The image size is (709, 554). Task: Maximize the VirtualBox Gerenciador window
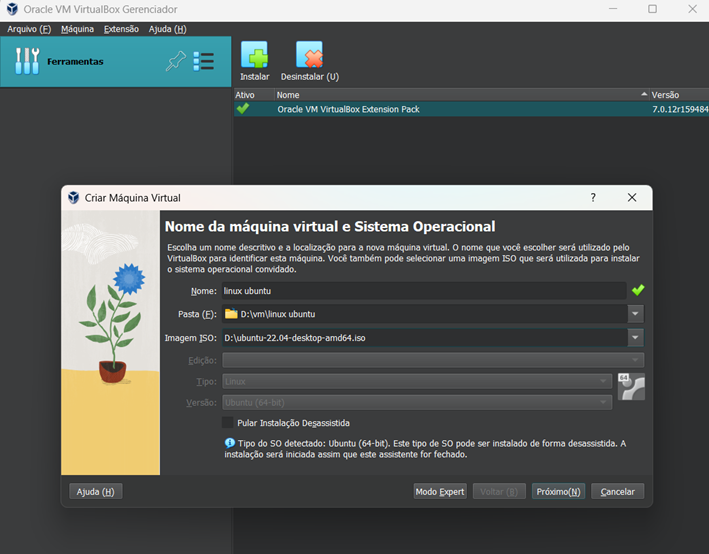pos(652,9)
